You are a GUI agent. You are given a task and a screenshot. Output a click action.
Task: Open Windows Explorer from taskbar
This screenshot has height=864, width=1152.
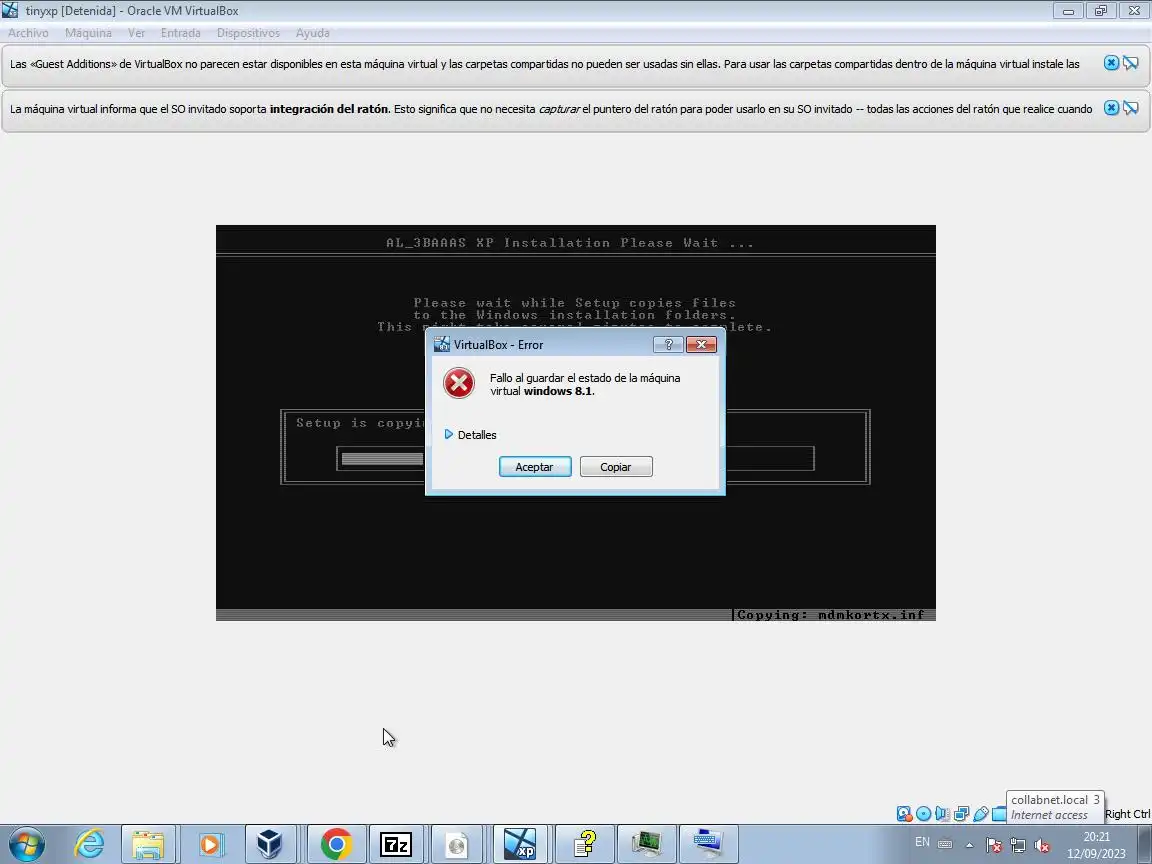point(148,843)
